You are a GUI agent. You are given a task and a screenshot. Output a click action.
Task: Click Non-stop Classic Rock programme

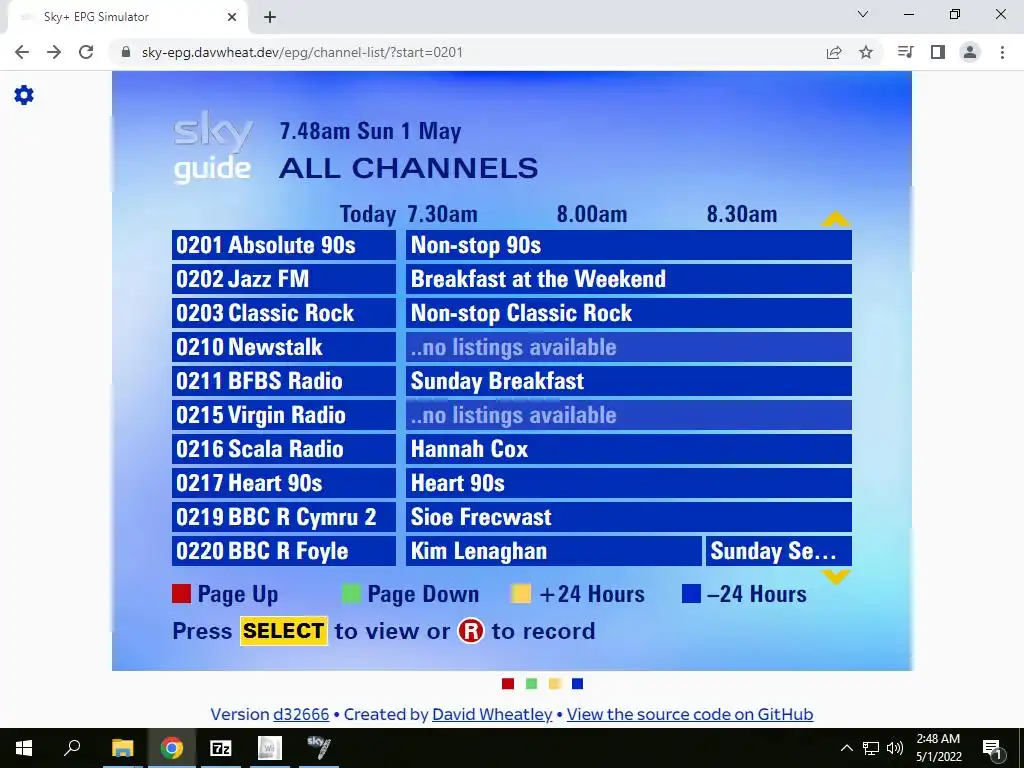629,313
